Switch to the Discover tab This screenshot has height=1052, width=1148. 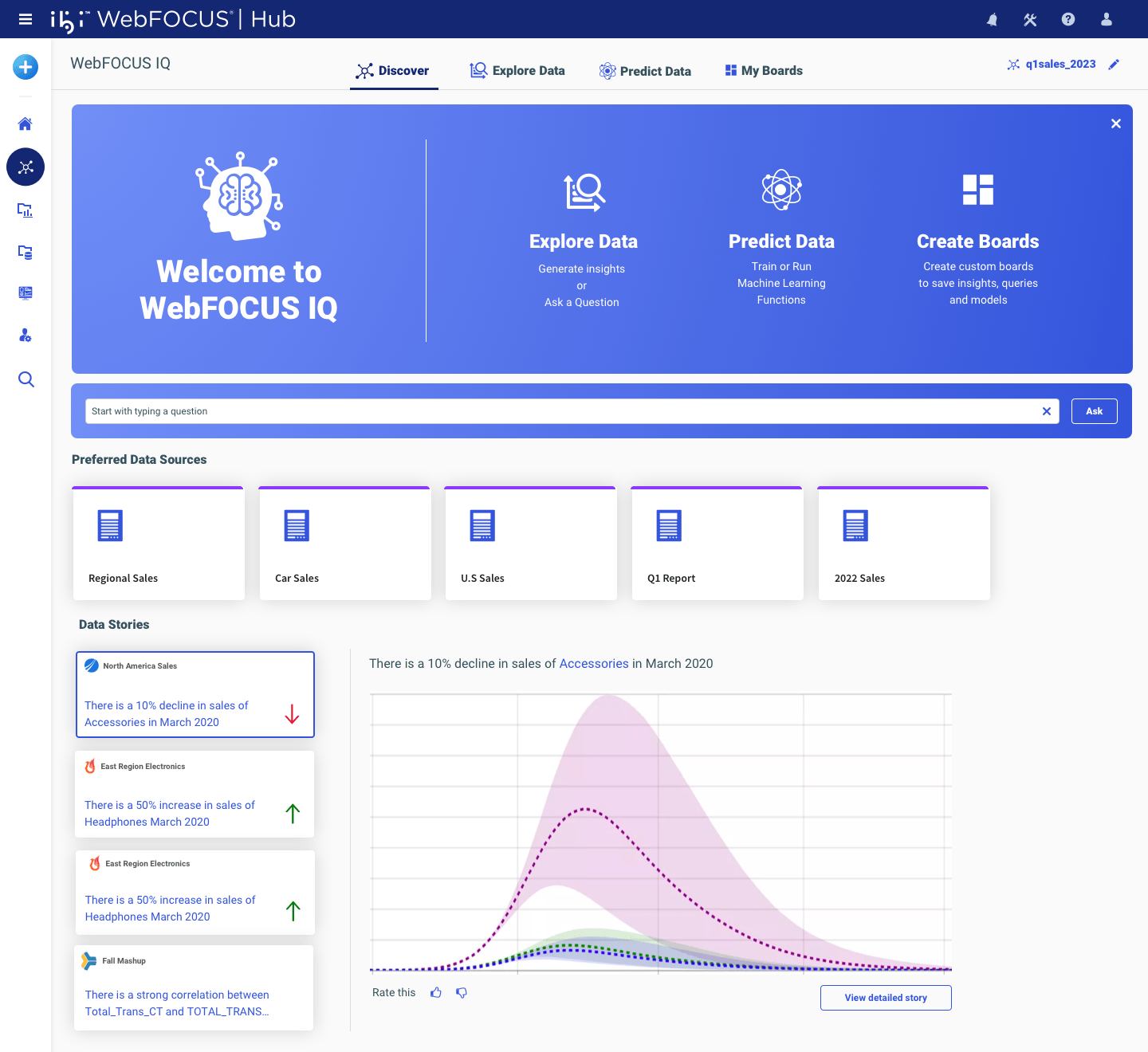point(394,71)
